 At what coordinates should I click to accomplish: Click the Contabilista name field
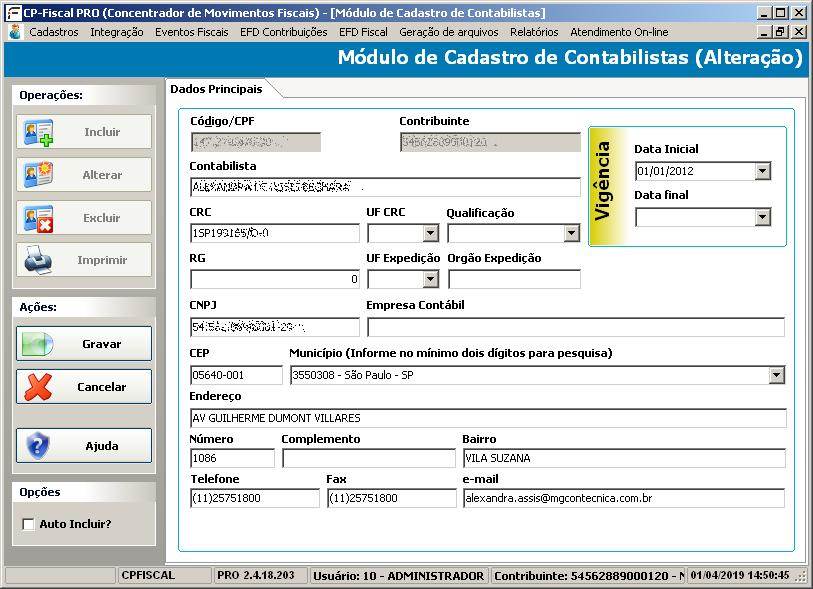click(x=385, y=187)
